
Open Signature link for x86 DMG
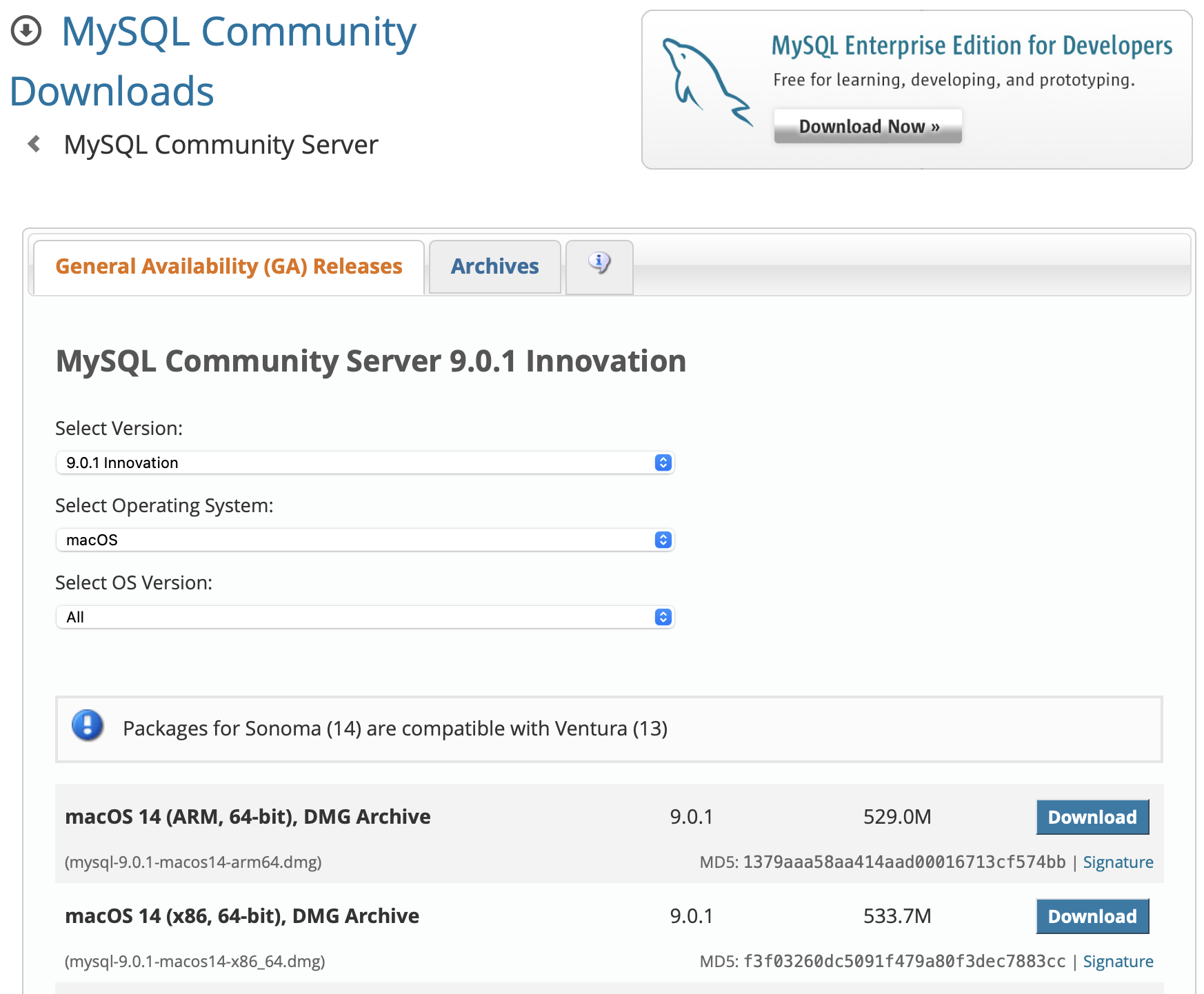[x=1117, y=962]
